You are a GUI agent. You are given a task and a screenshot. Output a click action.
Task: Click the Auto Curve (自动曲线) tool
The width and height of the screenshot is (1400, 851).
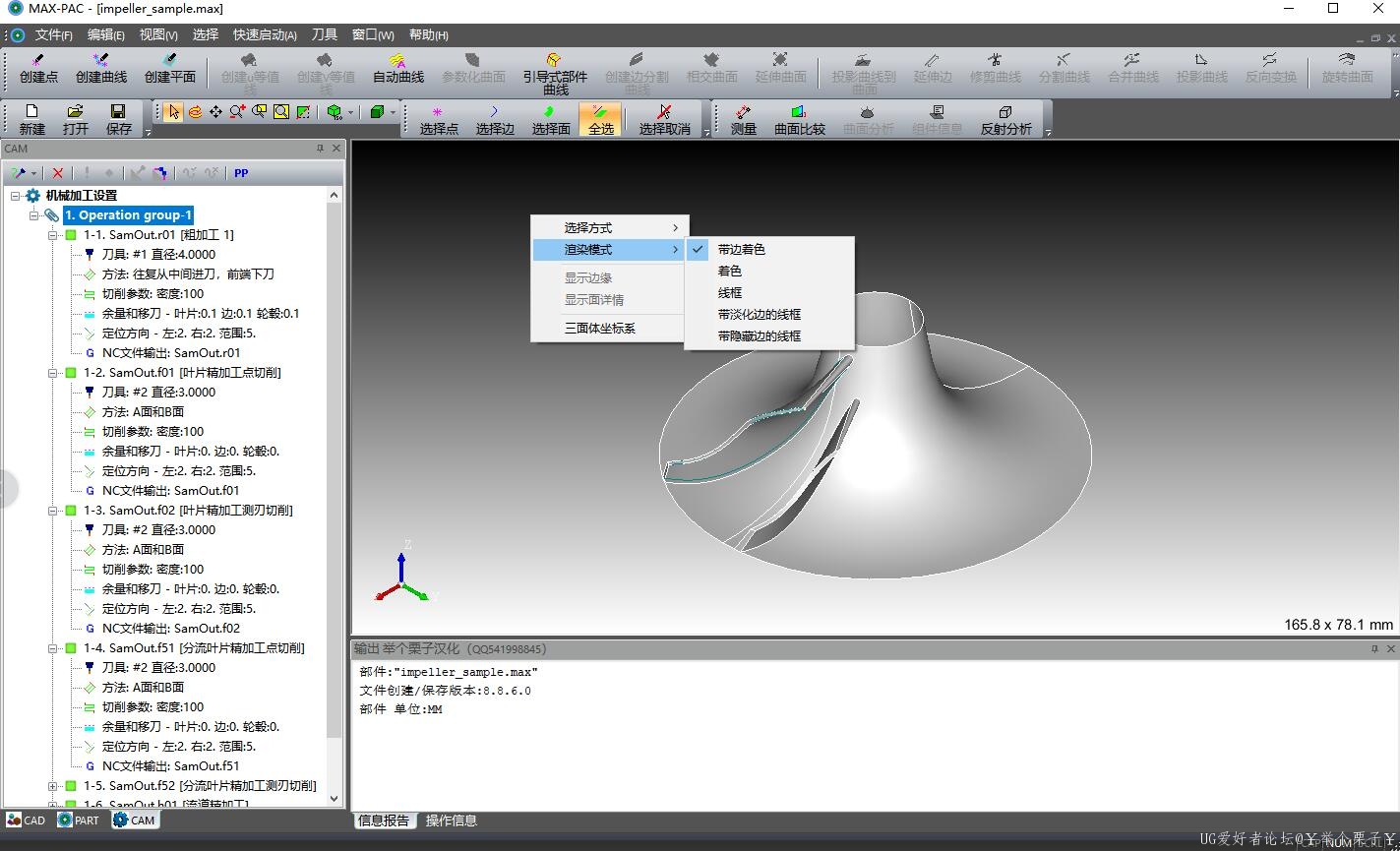tap(397, 68)
